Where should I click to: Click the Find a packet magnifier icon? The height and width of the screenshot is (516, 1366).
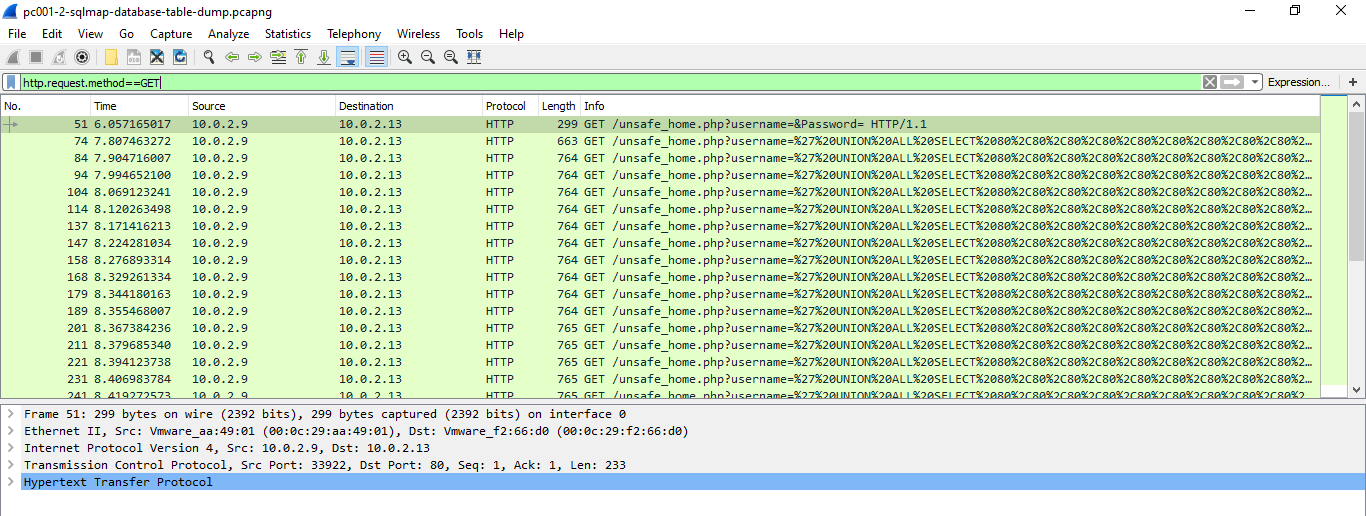pyautogui.click(x=209, y=57)
